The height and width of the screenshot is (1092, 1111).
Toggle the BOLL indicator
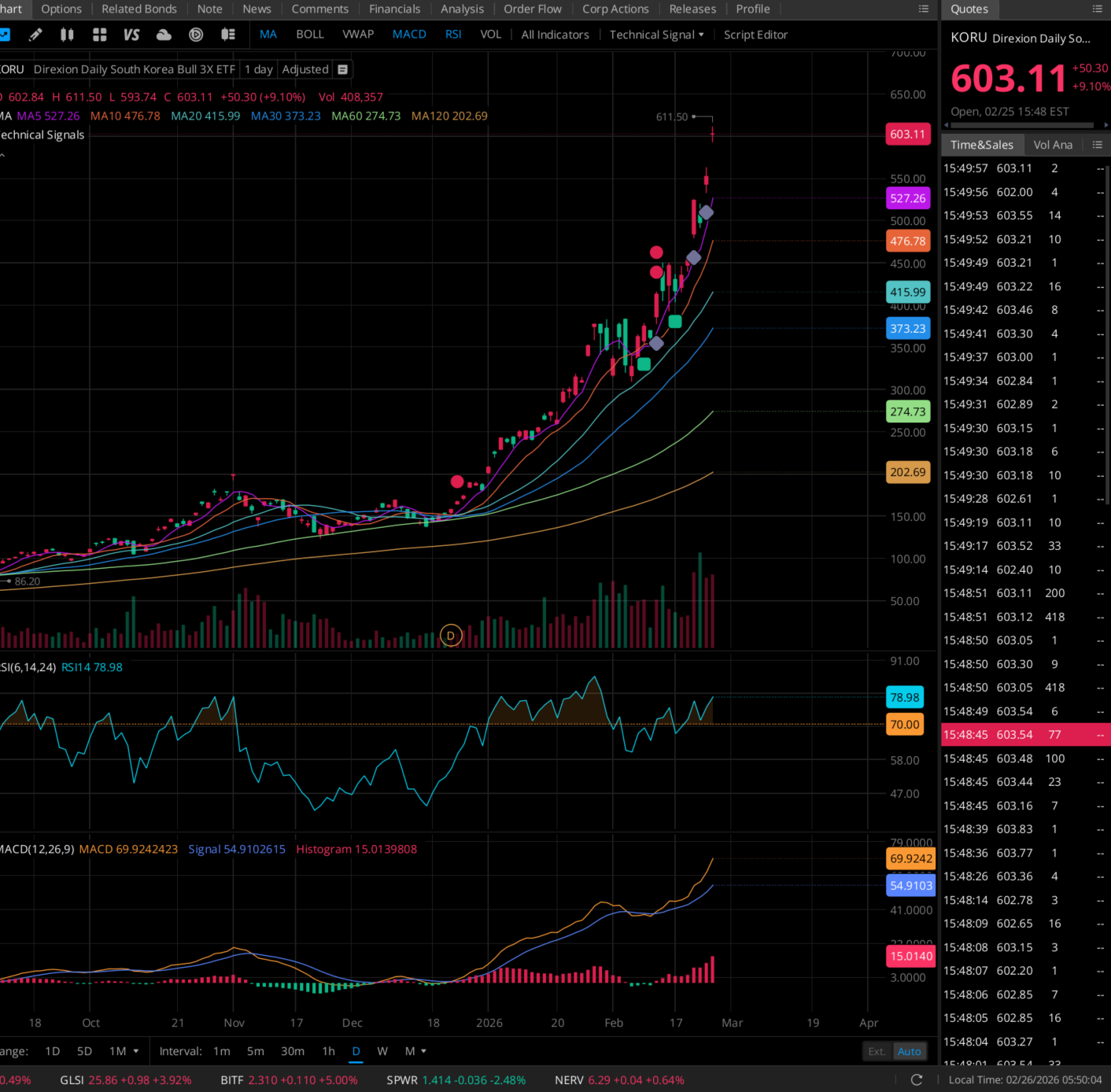coord(310,35)
